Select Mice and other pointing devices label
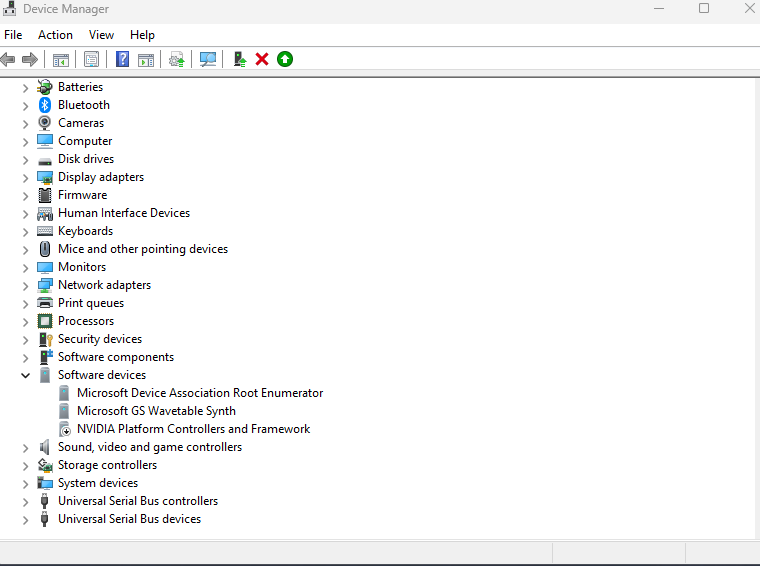The height and width of the screenshot is (566, 760). tap(143, 249)
